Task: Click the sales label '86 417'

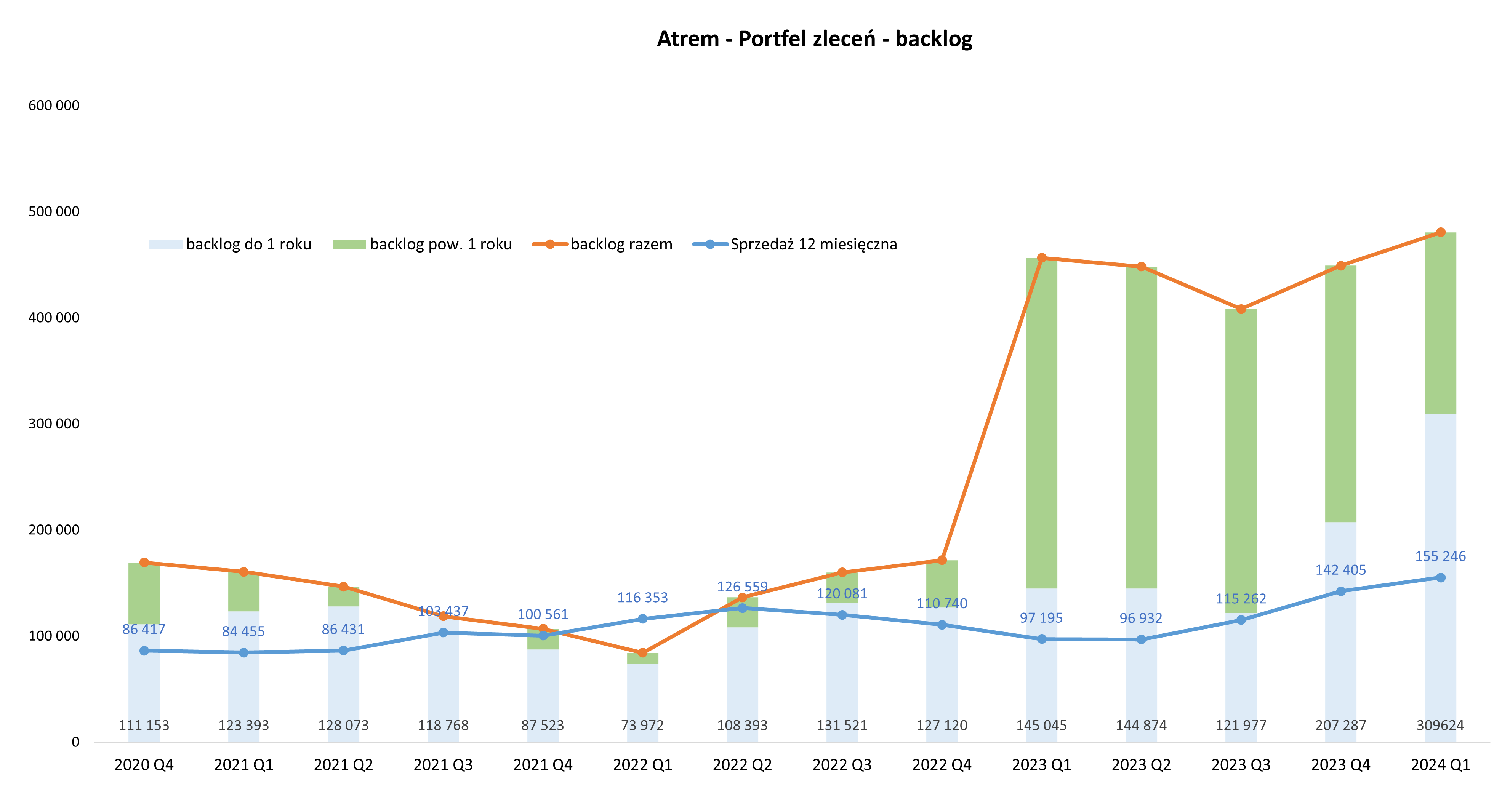Action: [144, 630]
